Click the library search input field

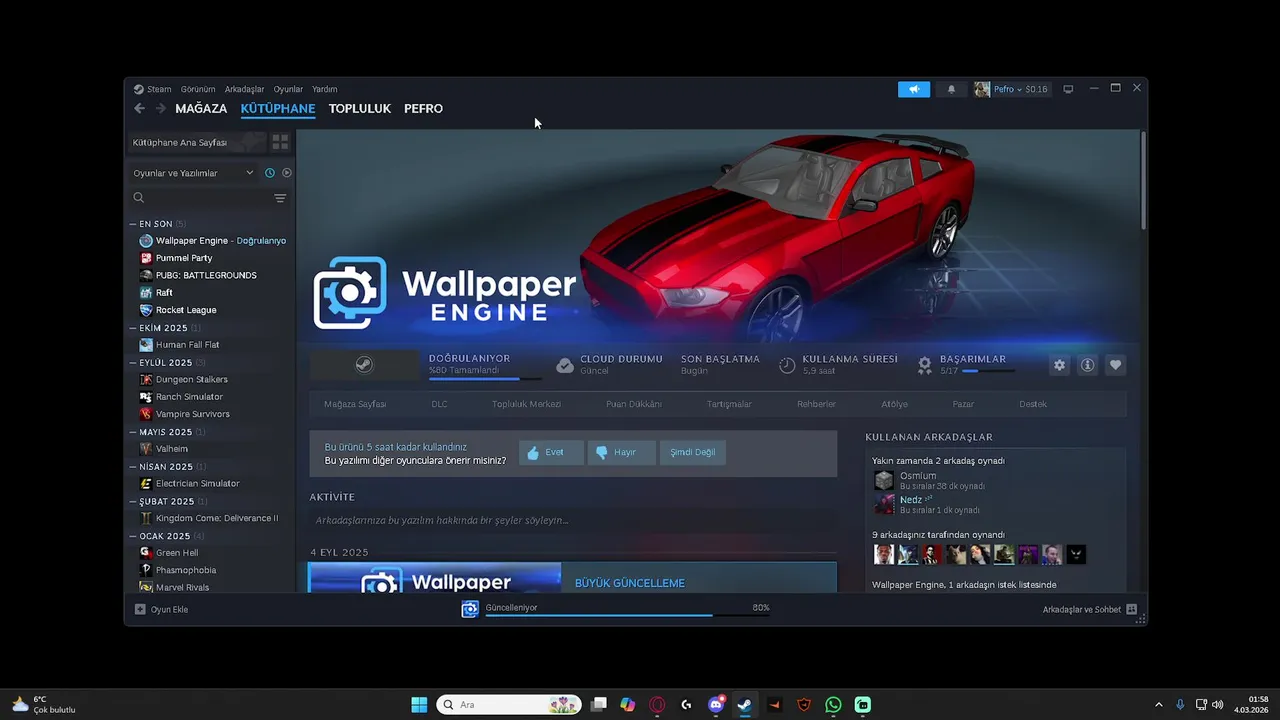coord(208,198)
